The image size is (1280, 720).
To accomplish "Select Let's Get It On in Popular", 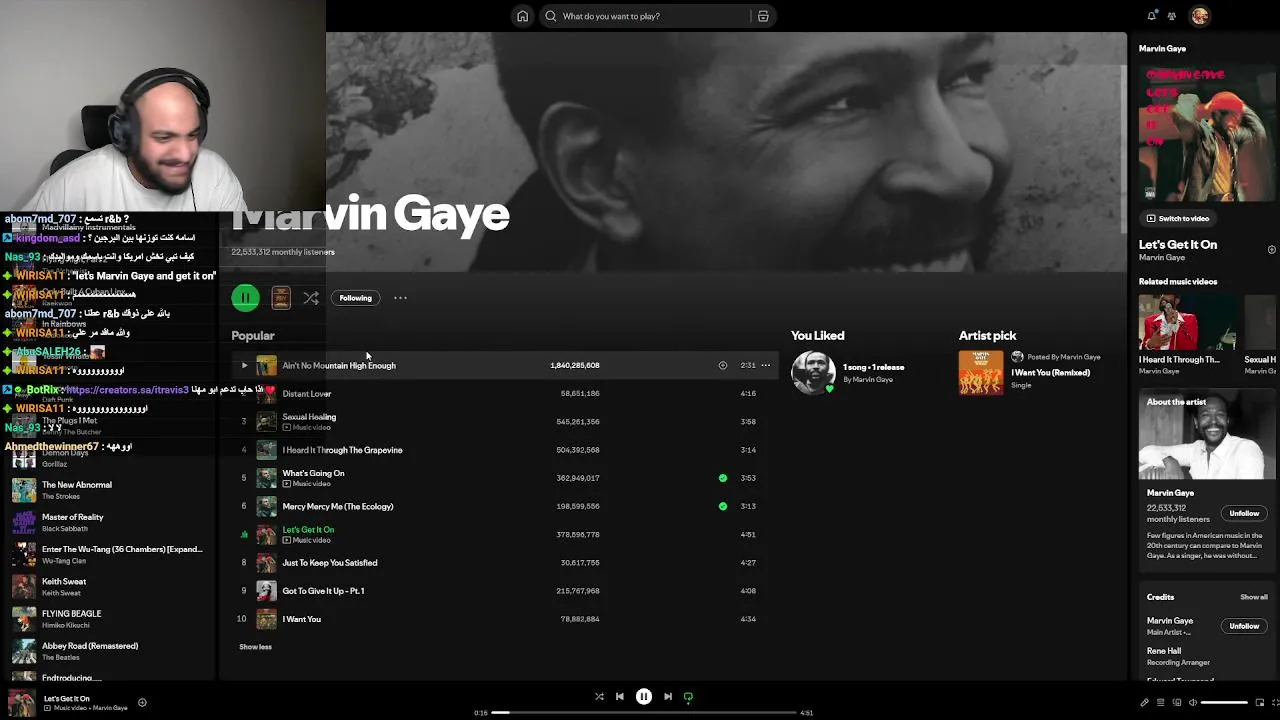I will tap(308, 530).
